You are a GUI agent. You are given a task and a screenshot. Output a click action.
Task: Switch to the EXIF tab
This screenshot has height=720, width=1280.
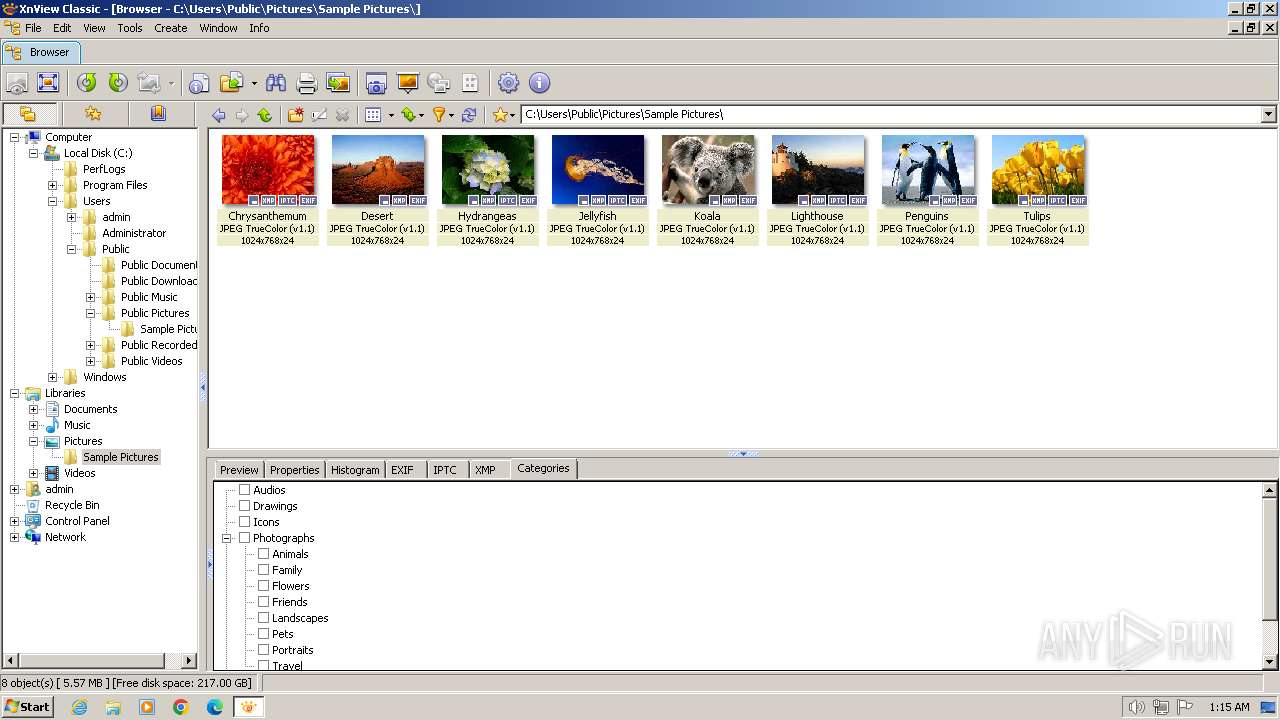coord(402,470)
